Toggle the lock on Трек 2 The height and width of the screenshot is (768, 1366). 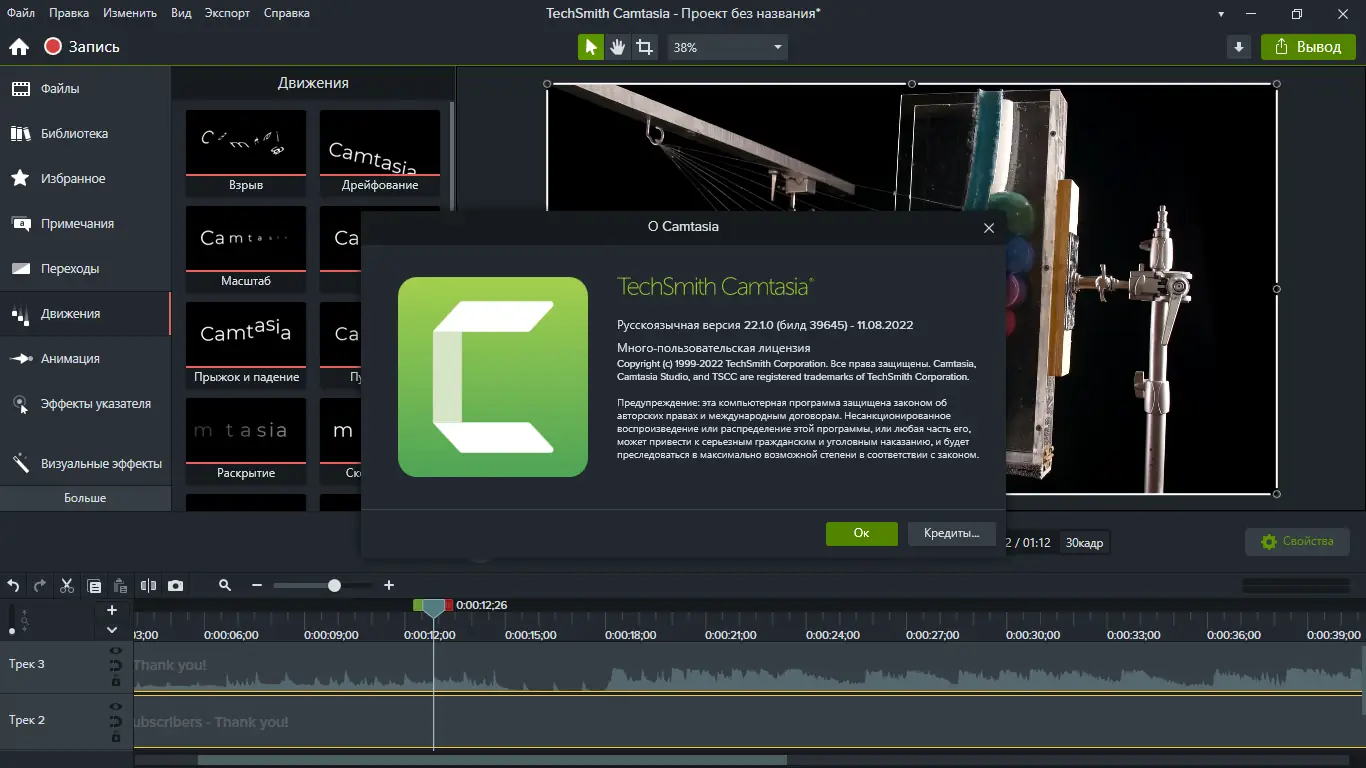tap(116, 737)
